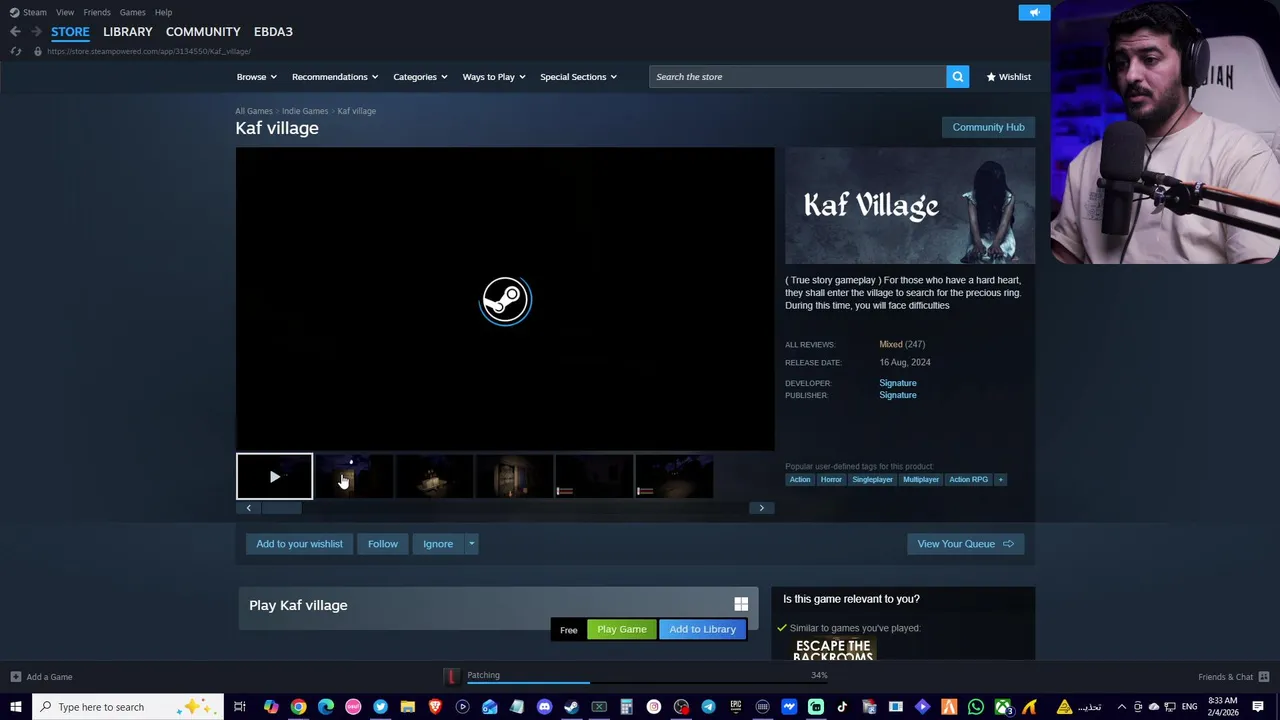The image size is (1280, 720).
Task: Open the Calculator from the taskbar
Action: pyautogui.click(x=626, y=707)
